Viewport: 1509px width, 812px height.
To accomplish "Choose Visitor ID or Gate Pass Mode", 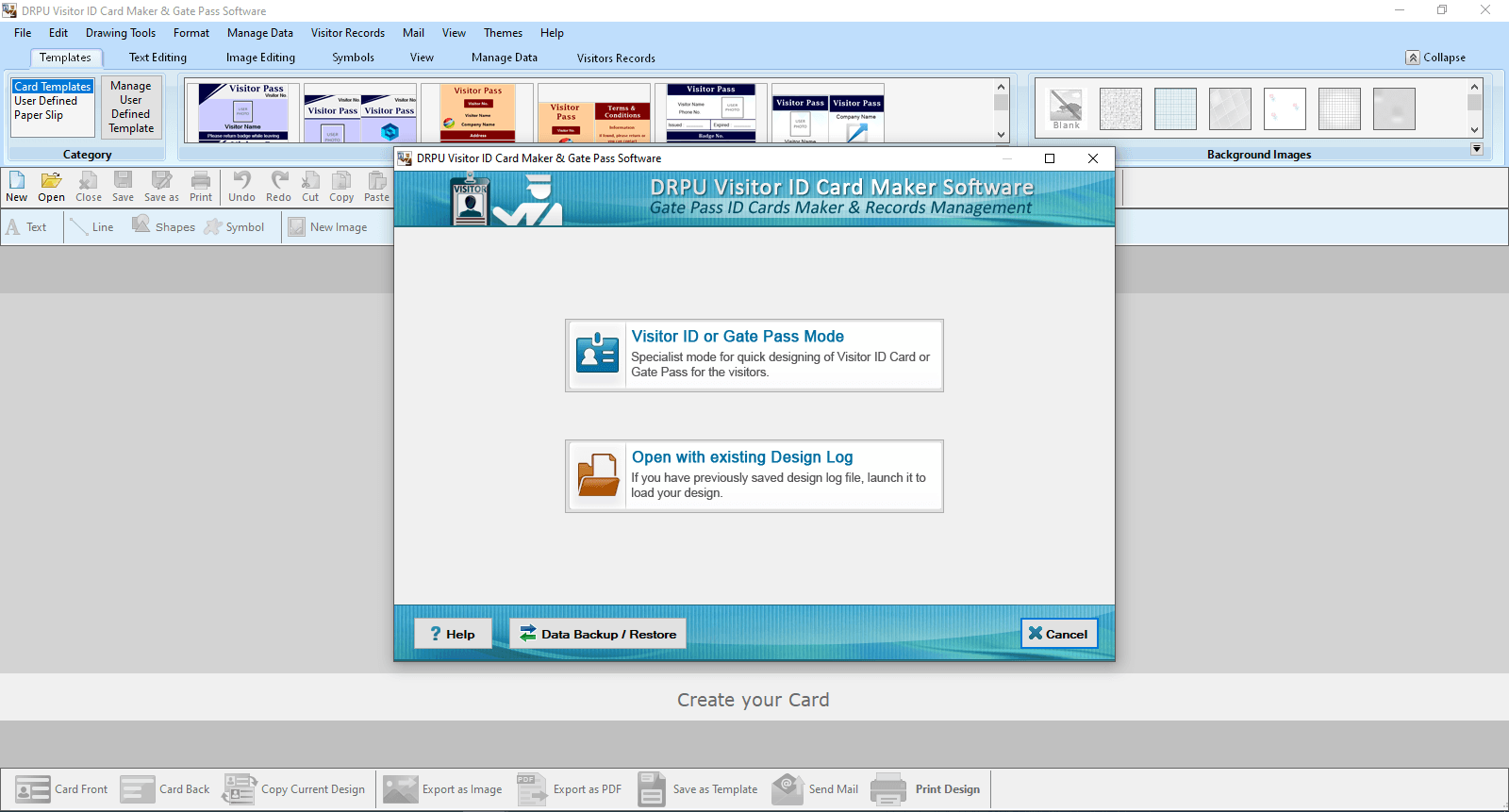I will click(x=754, y=356).
